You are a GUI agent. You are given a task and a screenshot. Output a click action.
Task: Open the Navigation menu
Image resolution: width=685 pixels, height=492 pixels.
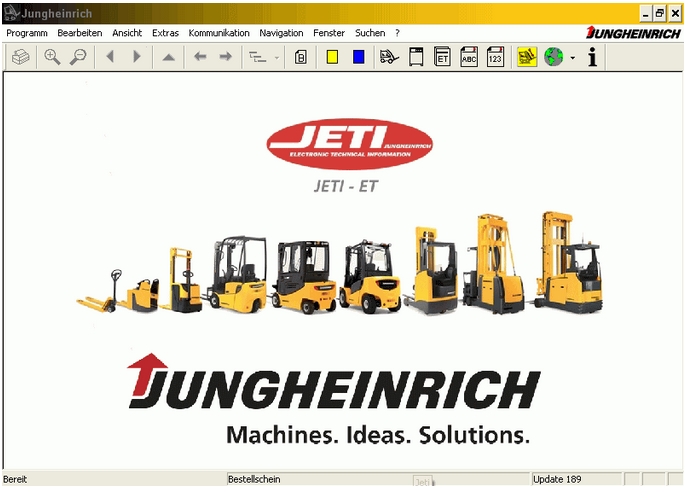(x=281, y=33)
